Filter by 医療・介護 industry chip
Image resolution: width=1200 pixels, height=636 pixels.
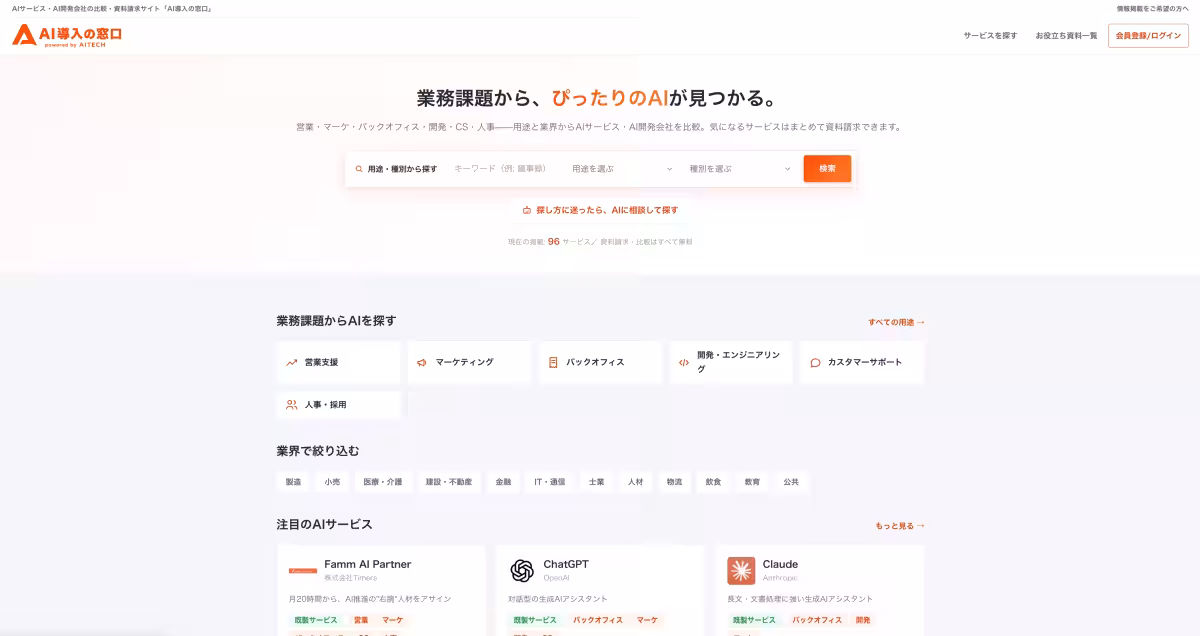click(383, 482)
